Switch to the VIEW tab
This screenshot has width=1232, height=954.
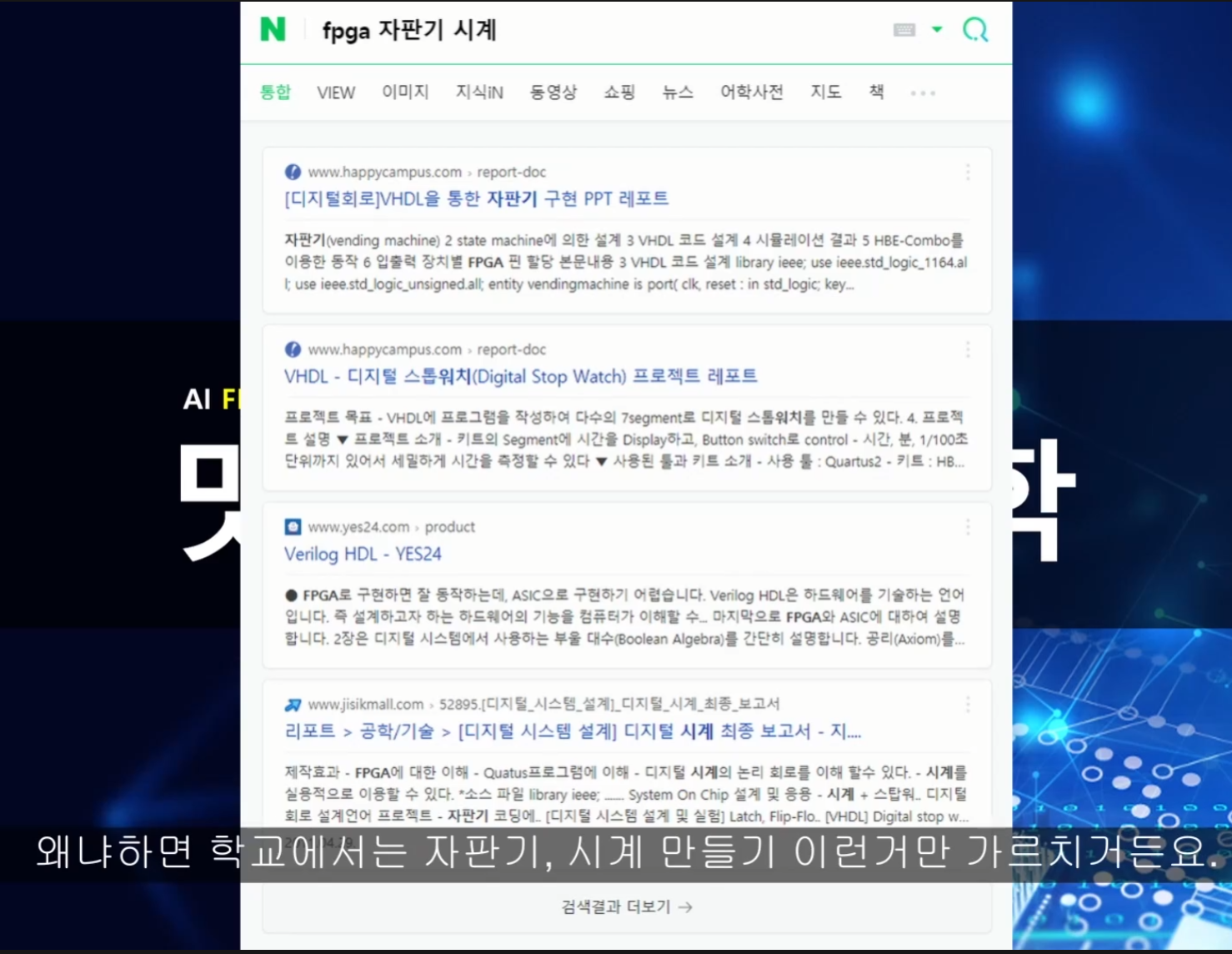pos(336,93)
